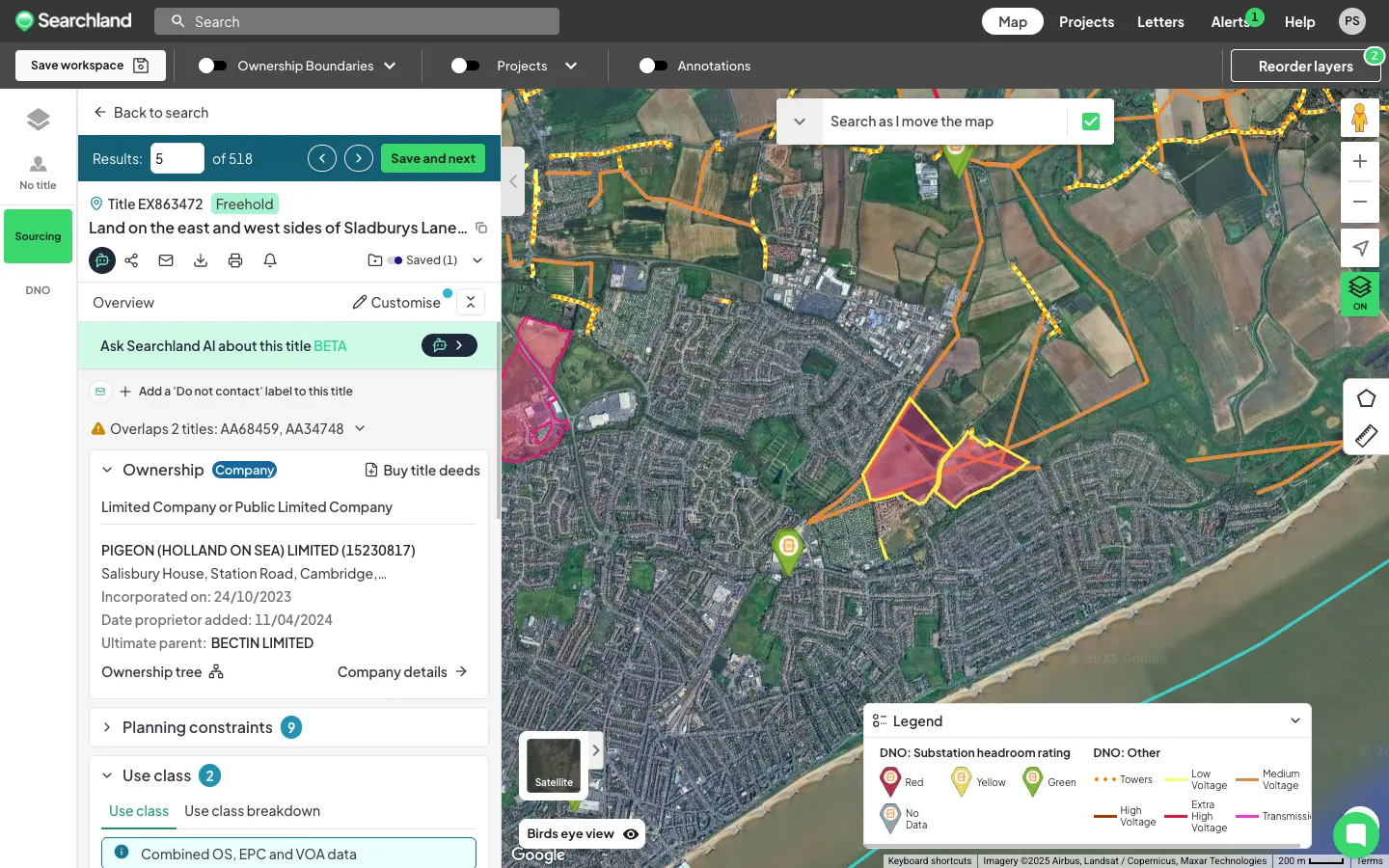Select the polygon drawing tool
The image size is (1389, 868).
[1366, 397]
